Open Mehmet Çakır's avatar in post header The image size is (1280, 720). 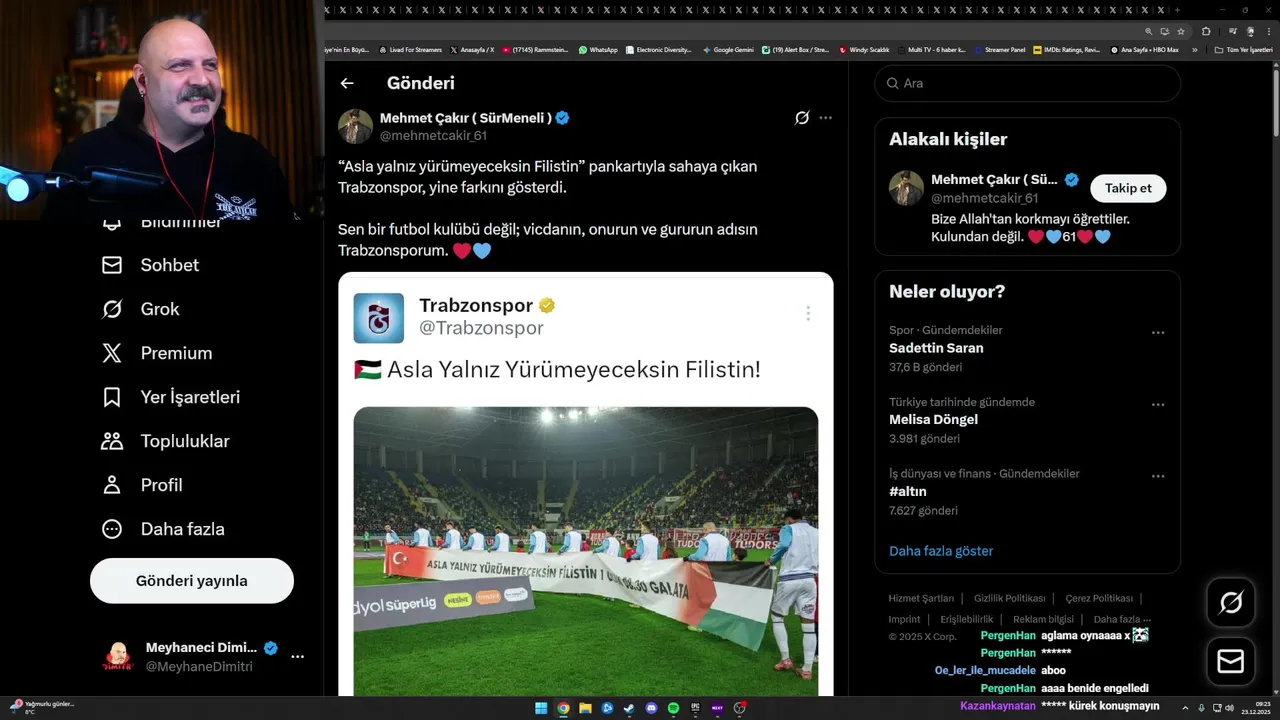pos(355,126)
